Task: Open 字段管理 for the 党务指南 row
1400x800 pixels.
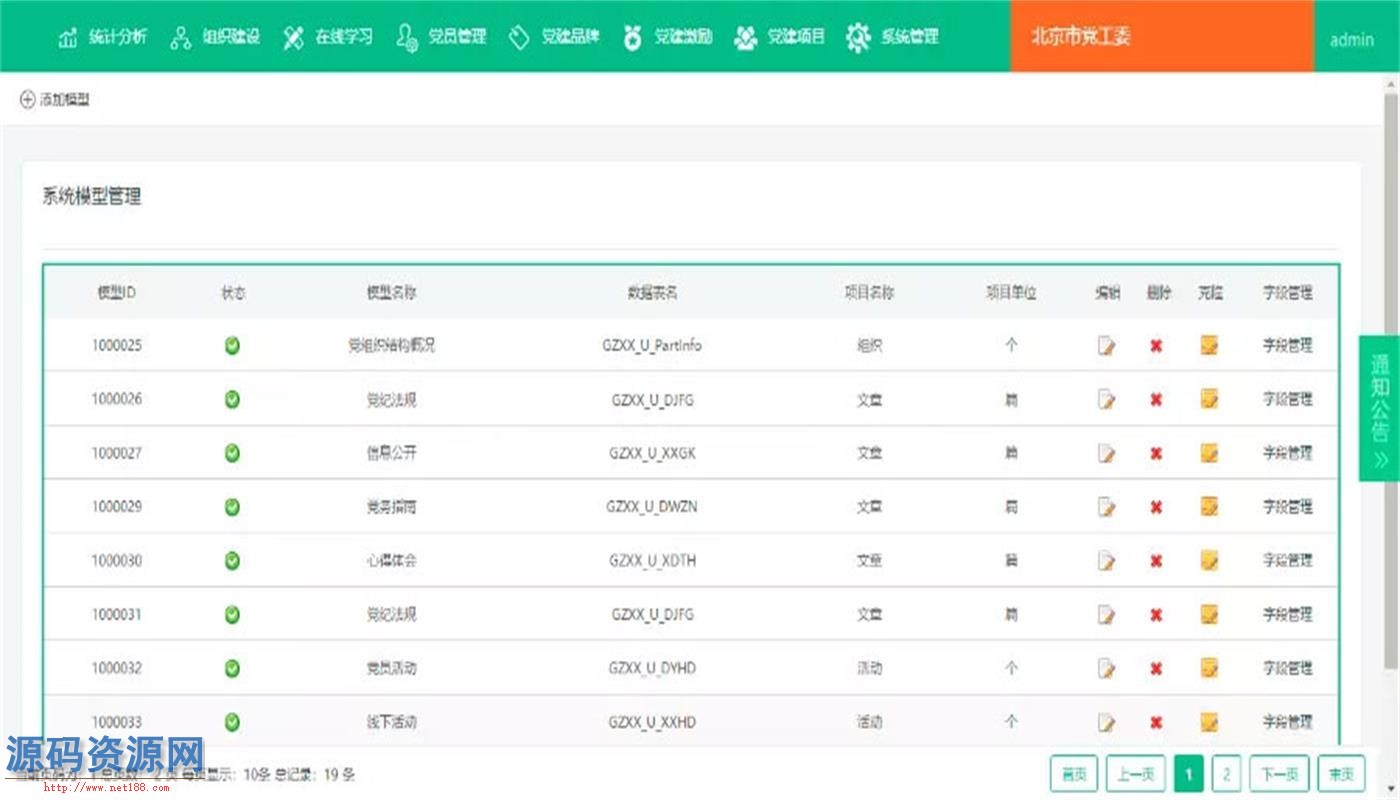Action: 1287,507
